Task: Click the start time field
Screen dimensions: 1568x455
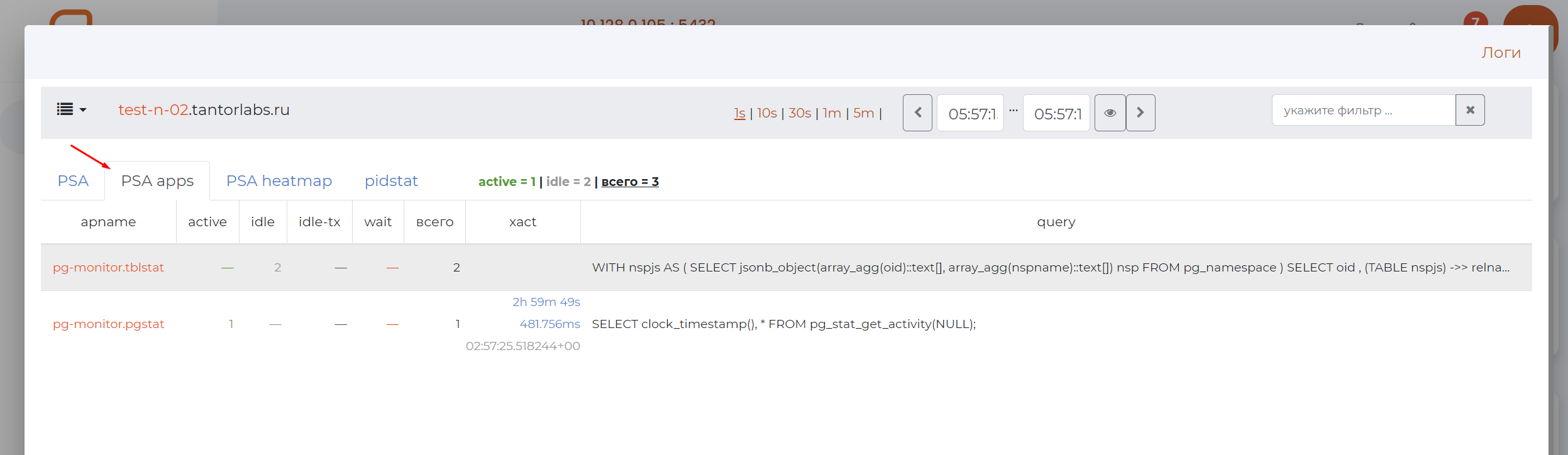Action: pyautogui.click(x=970, y=114)
